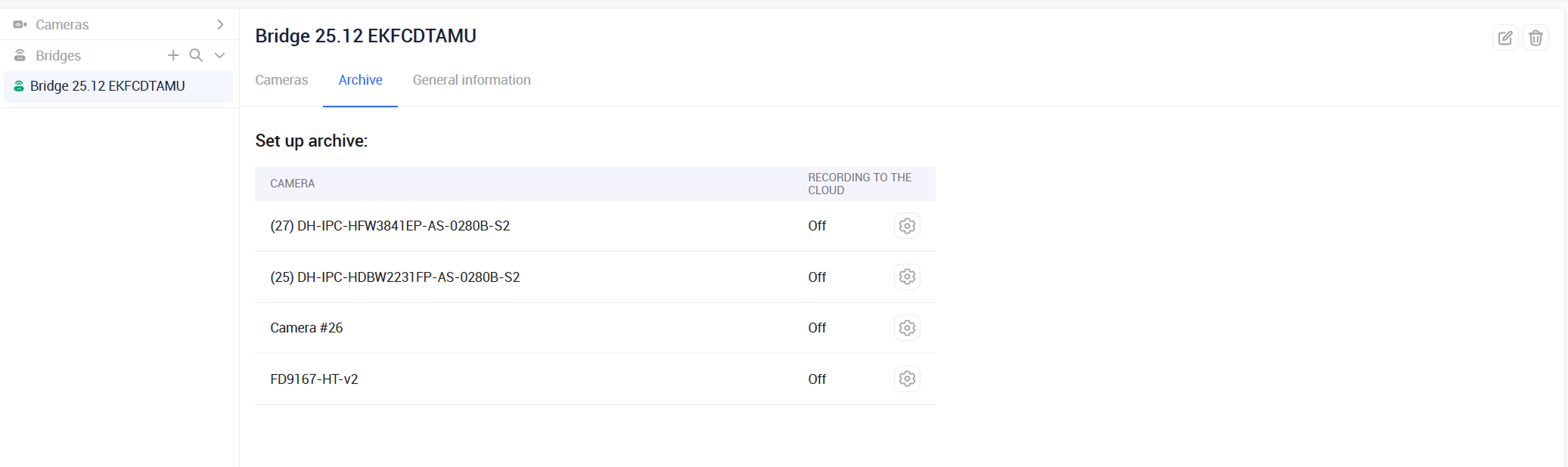Open archive settings gear for DH-IPC-HDBW2231FP camera

point(907,277)
